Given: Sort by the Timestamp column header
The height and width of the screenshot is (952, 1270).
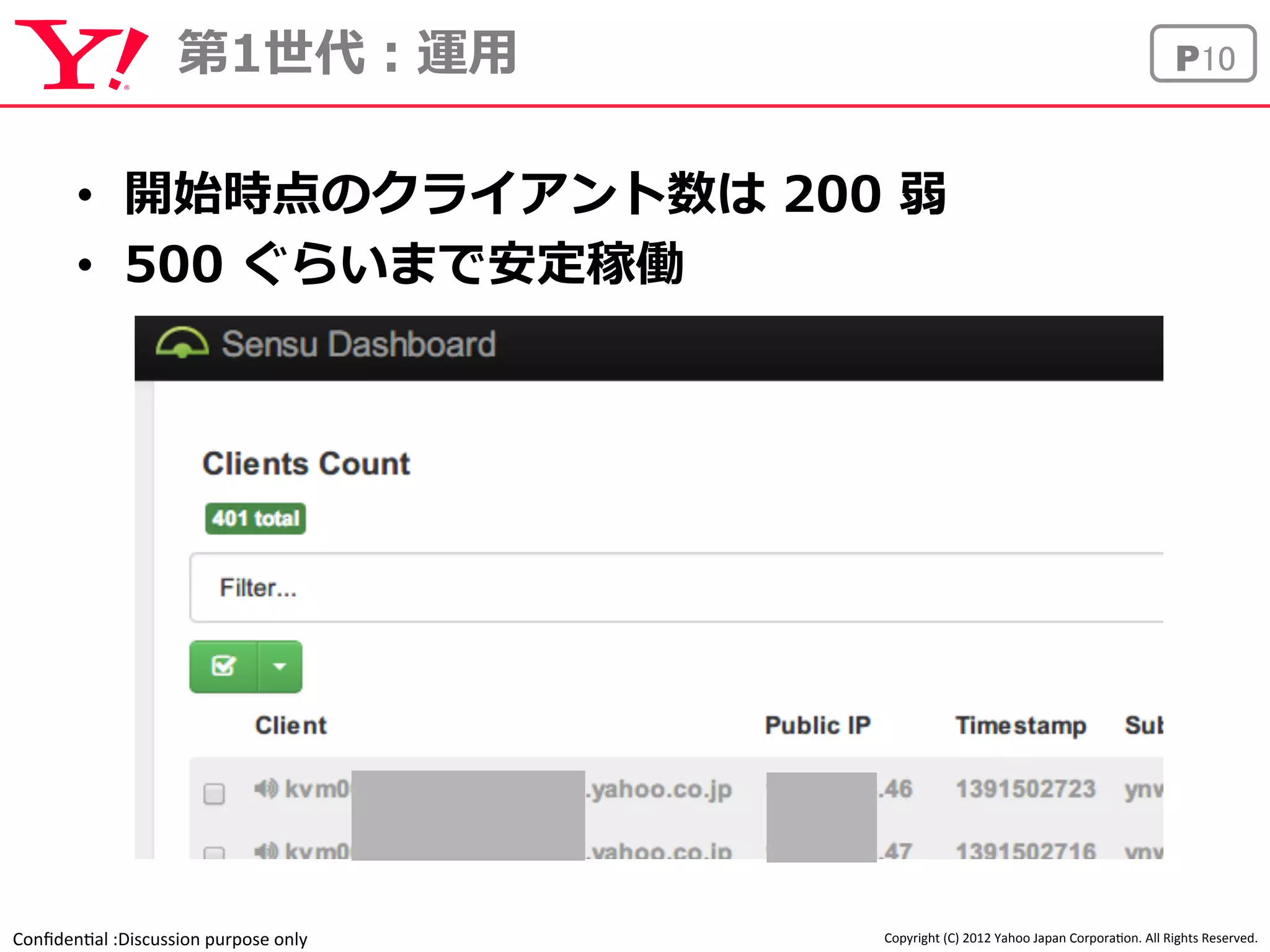Looking at the screenshot, I should click(x=1021, y=726).
